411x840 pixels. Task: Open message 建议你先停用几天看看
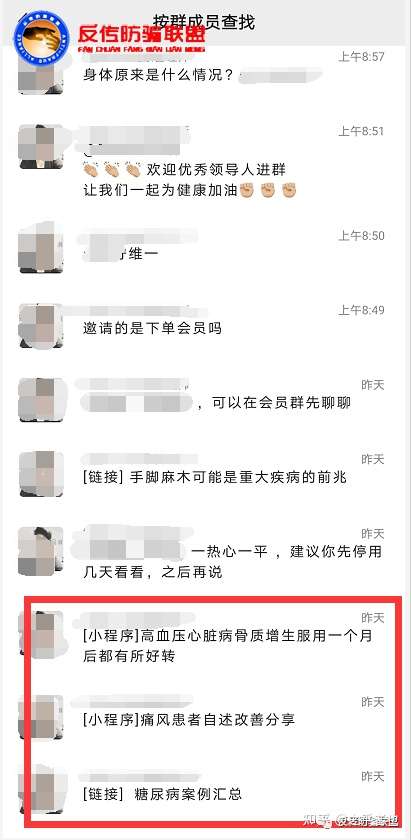pyautogui.click(x=232, y=561)
